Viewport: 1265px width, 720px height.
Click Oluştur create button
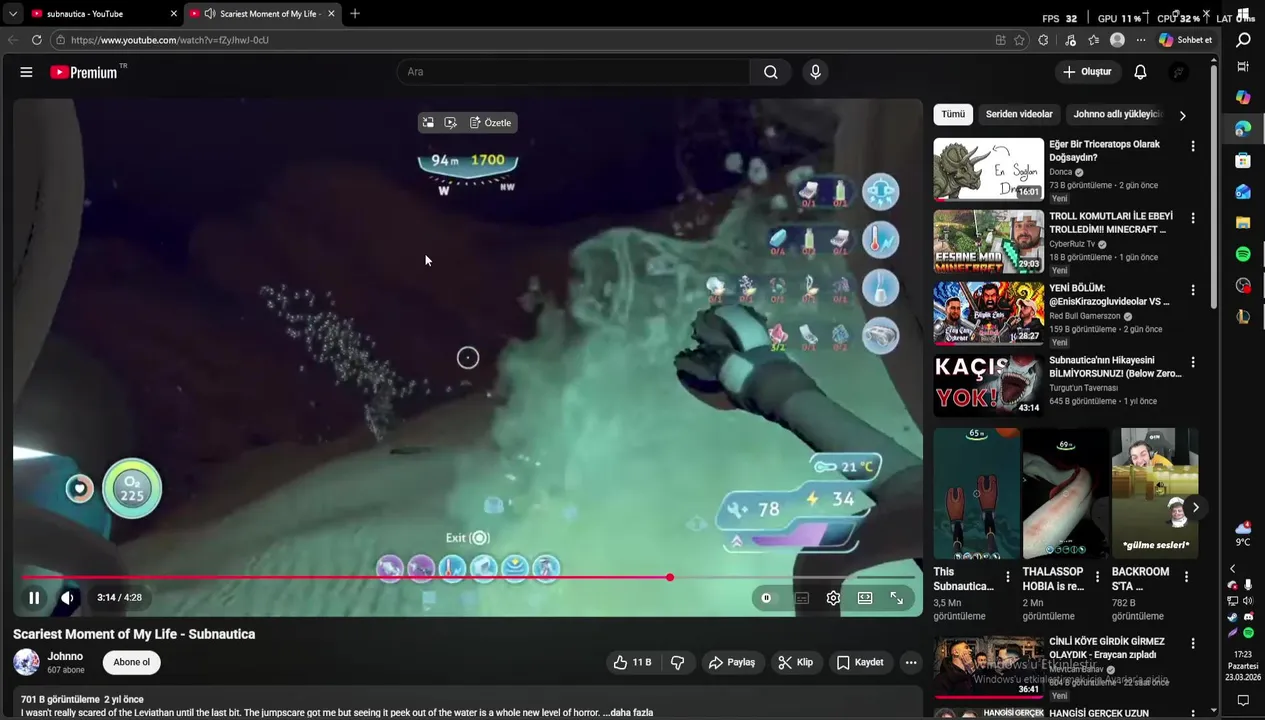1087,72
